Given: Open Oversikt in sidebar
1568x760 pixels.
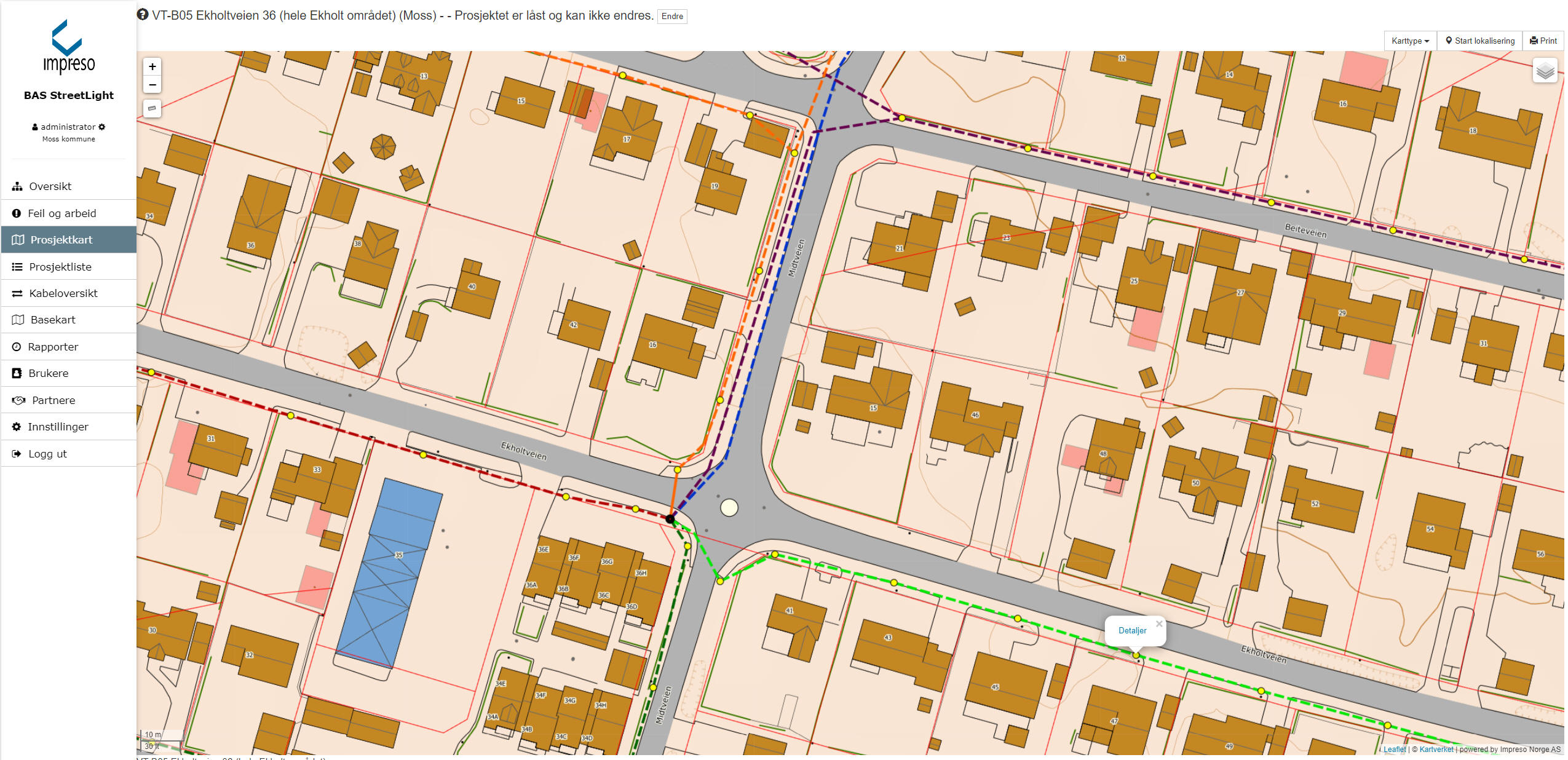Looking at the screenshot, I should point(50,186).
